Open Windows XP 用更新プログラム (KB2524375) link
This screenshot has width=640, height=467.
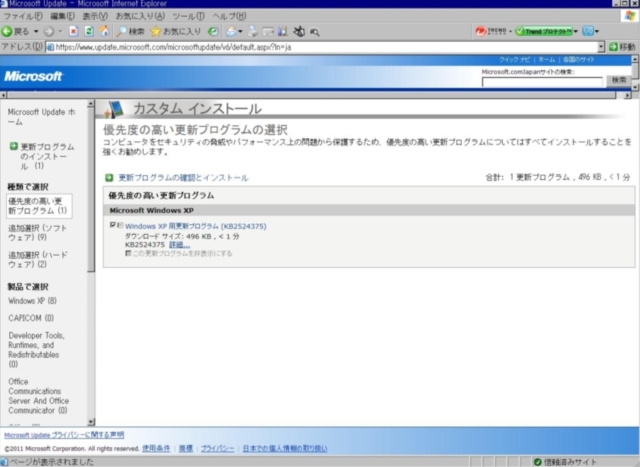tap(196, 226)
